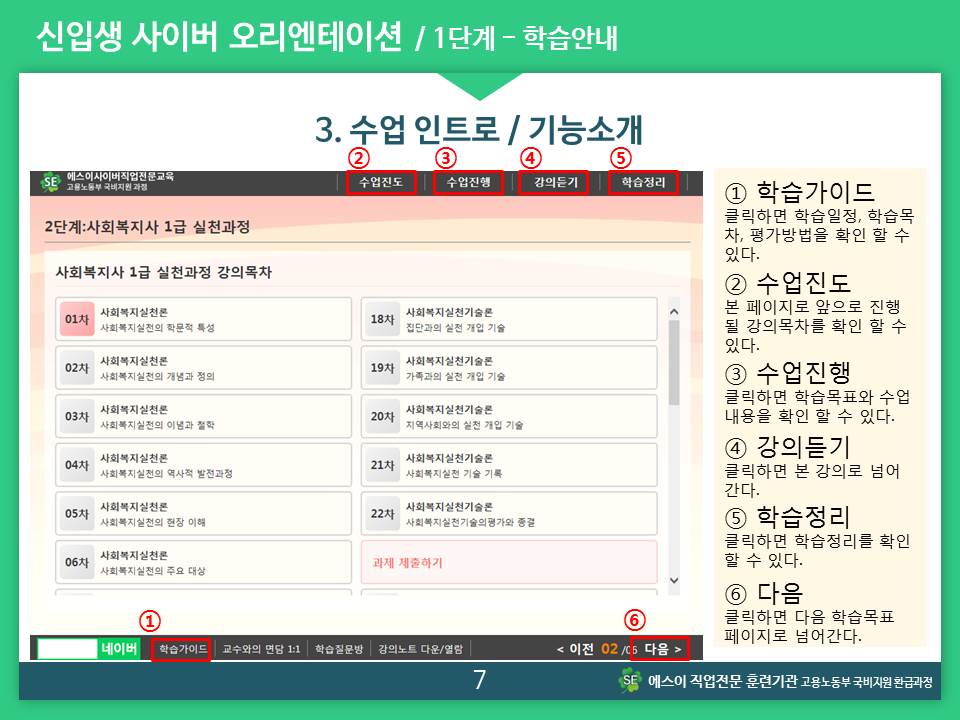Choose the 04차 lesson on 역사적 발전과정
Screen dimensions: 960x720
[203, 465]
